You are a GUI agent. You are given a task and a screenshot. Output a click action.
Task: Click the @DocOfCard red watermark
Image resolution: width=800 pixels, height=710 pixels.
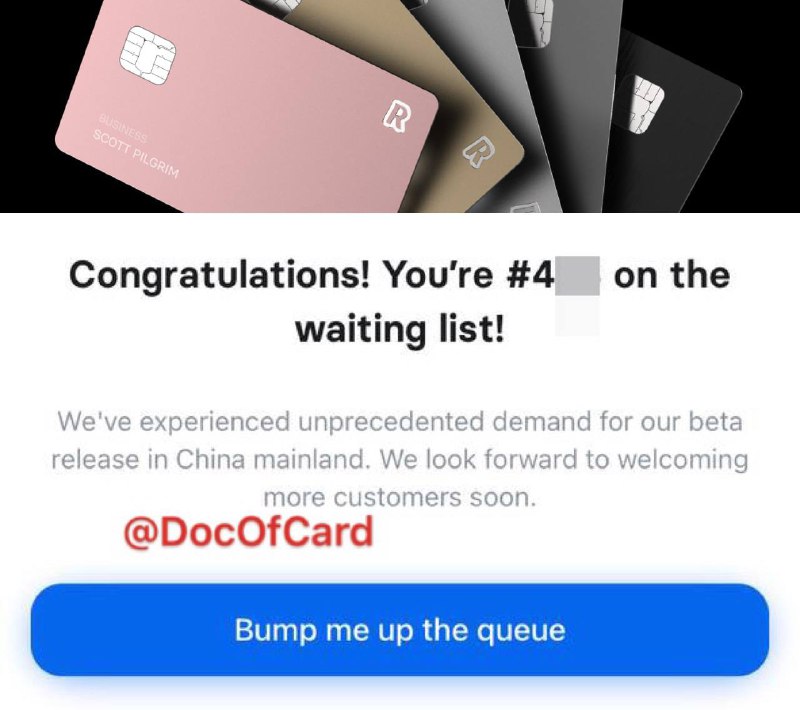click(x=248, y=531)
